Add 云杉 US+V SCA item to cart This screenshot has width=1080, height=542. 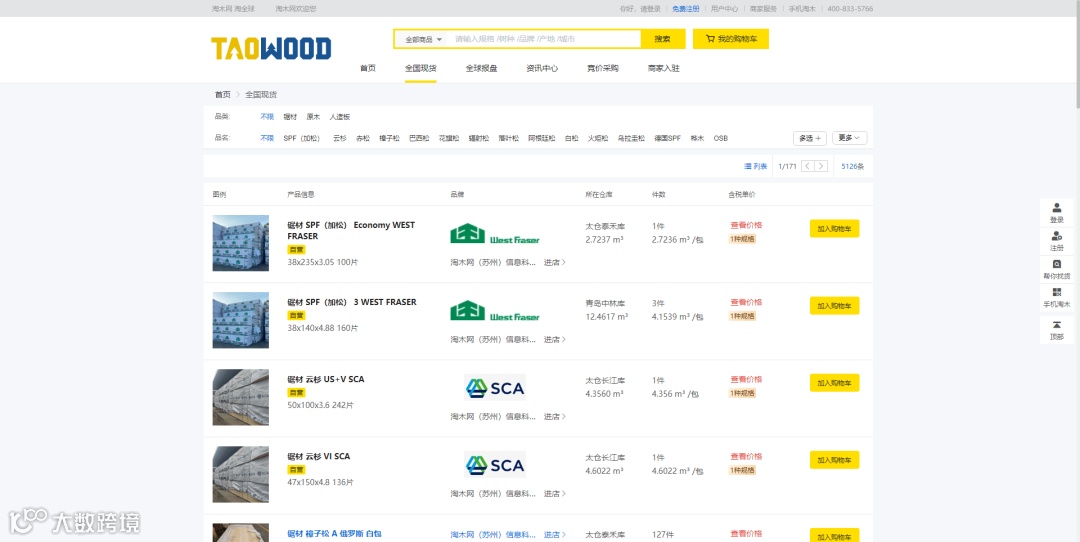tap(834, 383)
